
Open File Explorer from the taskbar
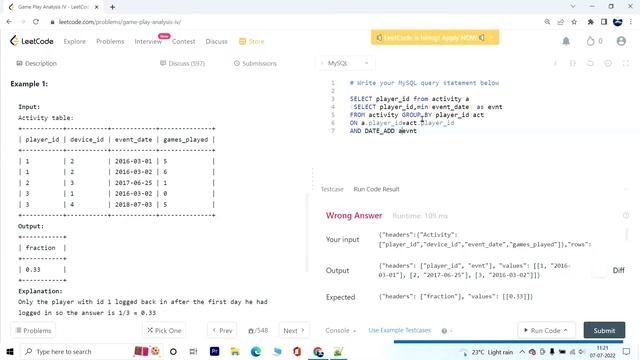click(x=235, y=351)
